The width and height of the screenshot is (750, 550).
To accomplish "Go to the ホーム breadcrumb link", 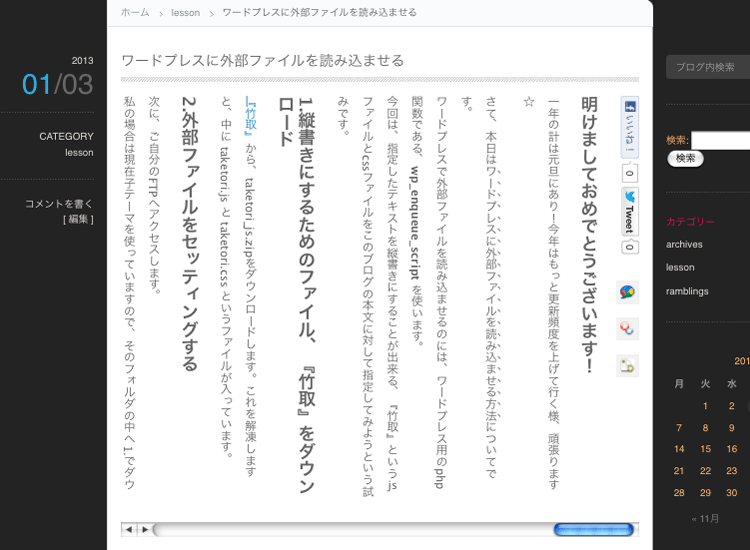I will click(x=135, y=12).
